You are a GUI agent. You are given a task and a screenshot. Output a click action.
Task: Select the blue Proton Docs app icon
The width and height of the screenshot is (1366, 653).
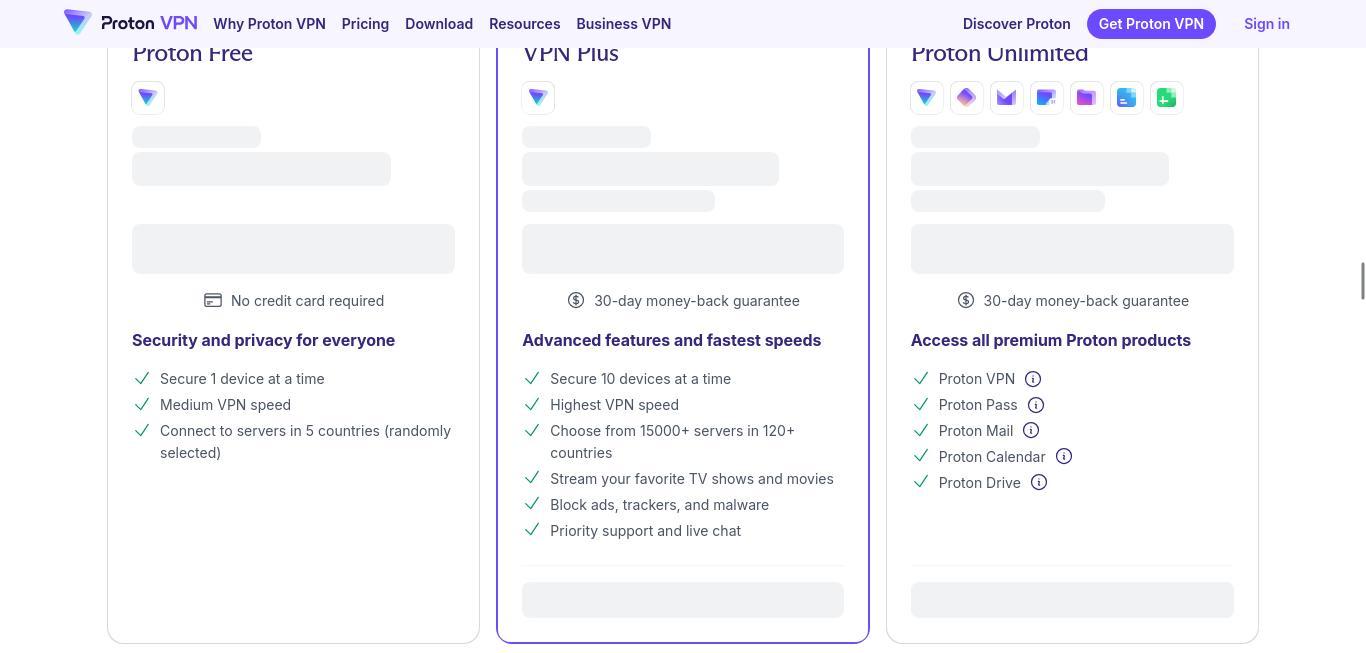click(x=1126, y=98)
